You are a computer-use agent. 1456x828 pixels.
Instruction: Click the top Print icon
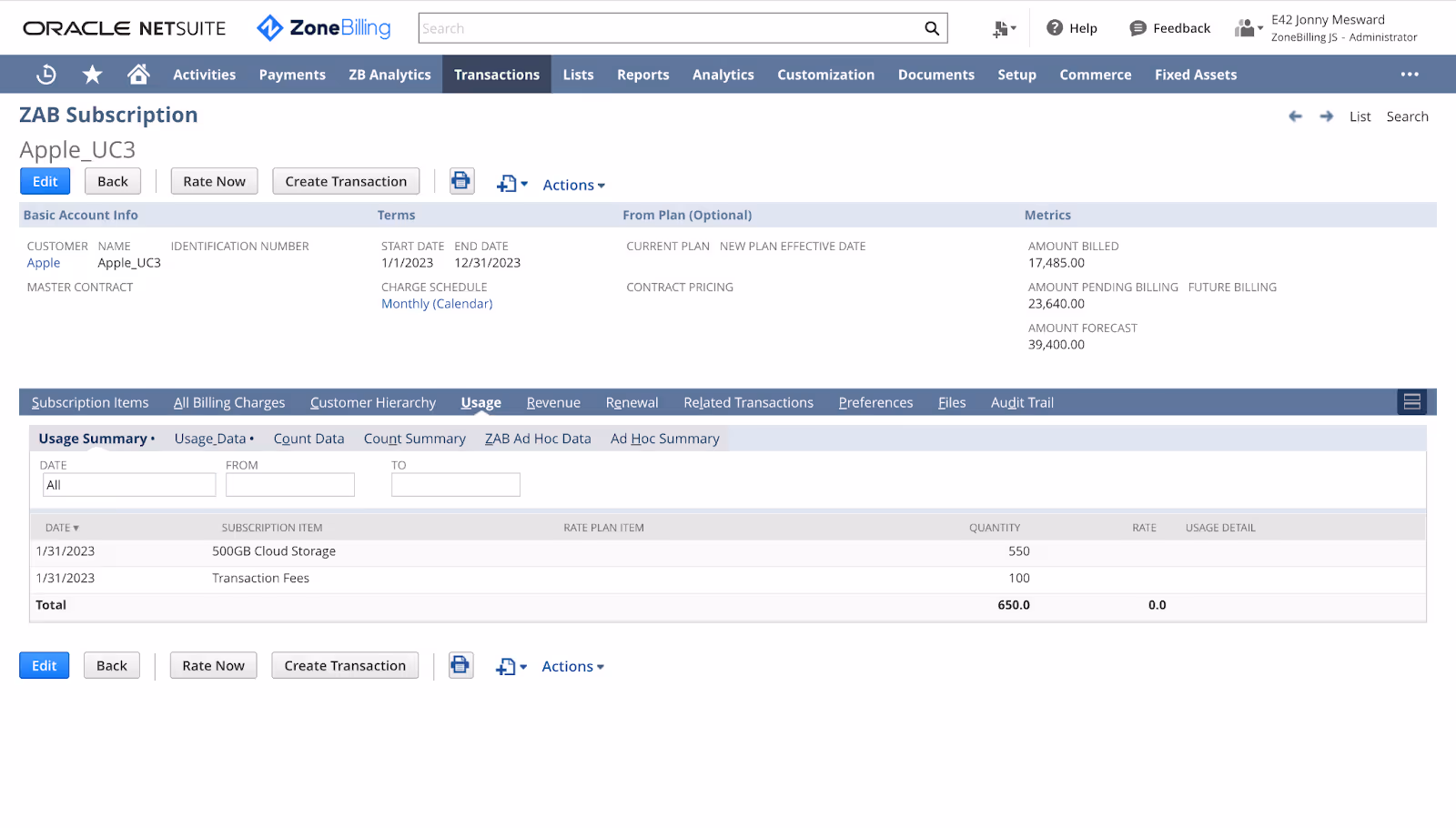[461, 181]
